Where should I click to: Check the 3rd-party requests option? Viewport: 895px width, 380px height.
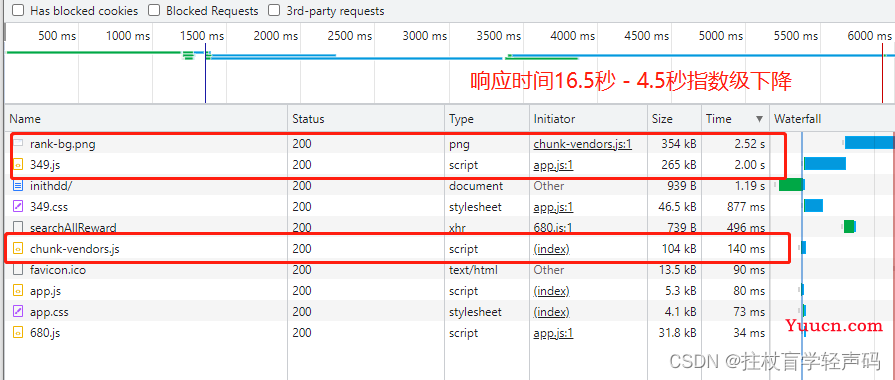(x=275, y=10)
